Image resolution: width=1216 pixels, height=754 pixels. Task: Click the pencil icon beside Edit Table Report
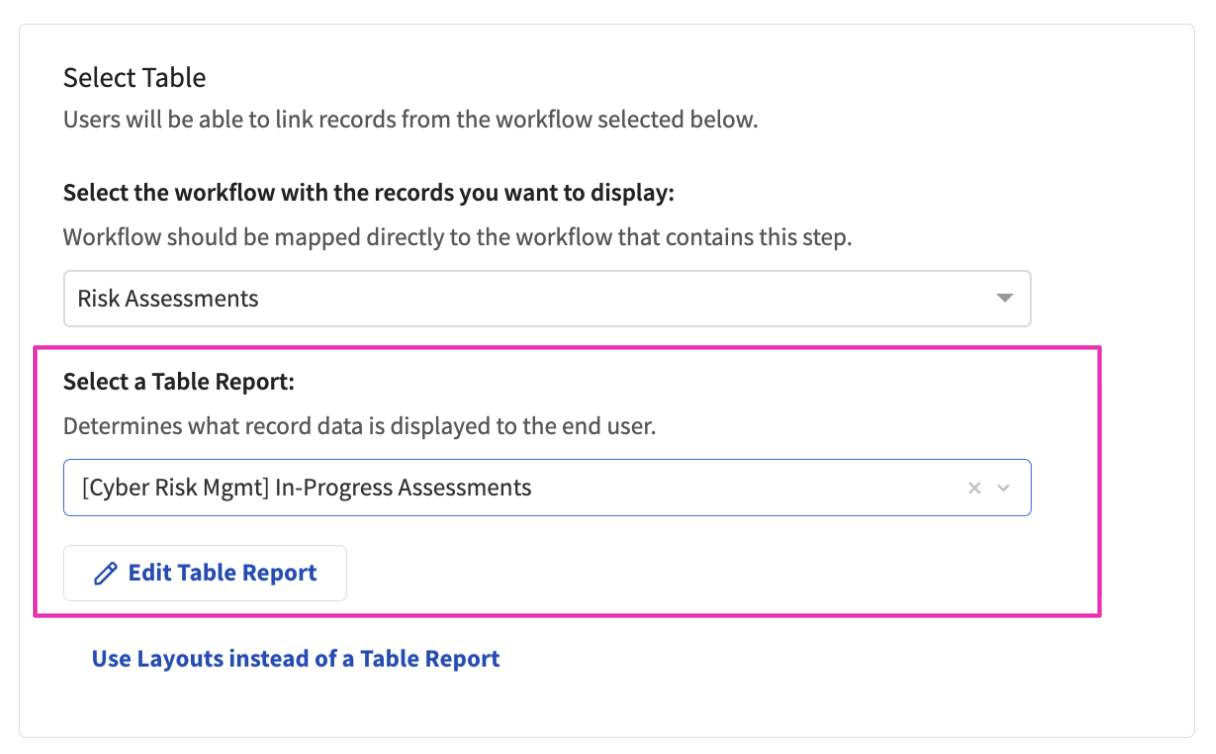(x=104, y=573)
